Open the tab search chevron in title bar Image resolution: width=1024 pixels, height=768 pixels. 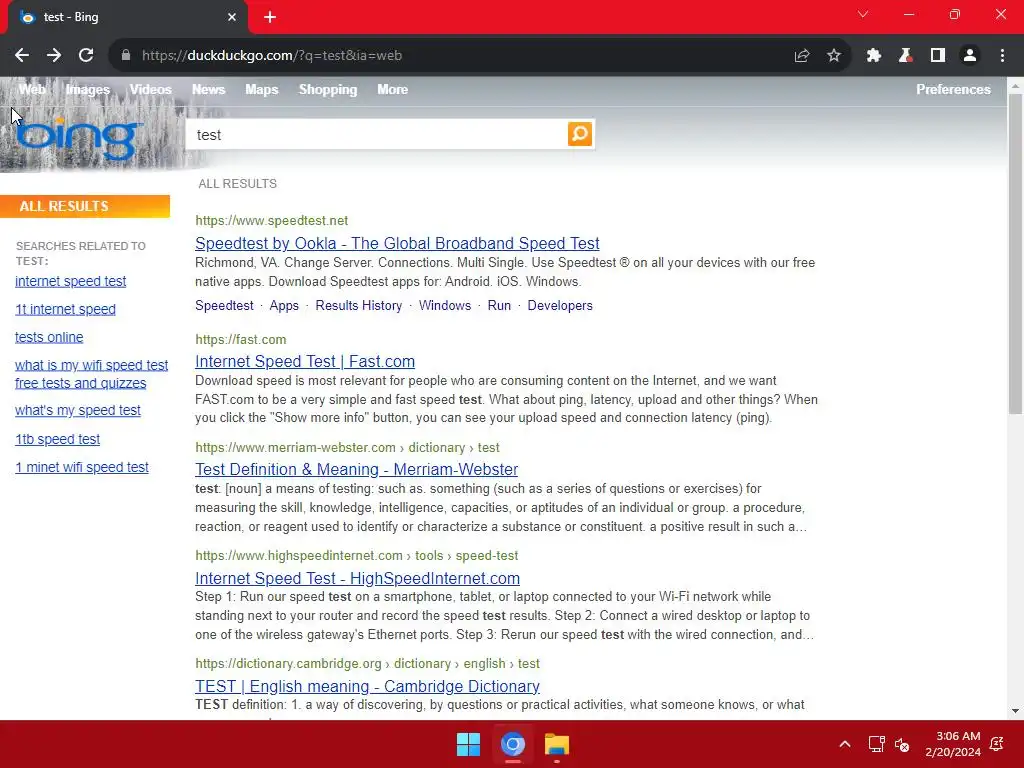(x=863, y=14)
